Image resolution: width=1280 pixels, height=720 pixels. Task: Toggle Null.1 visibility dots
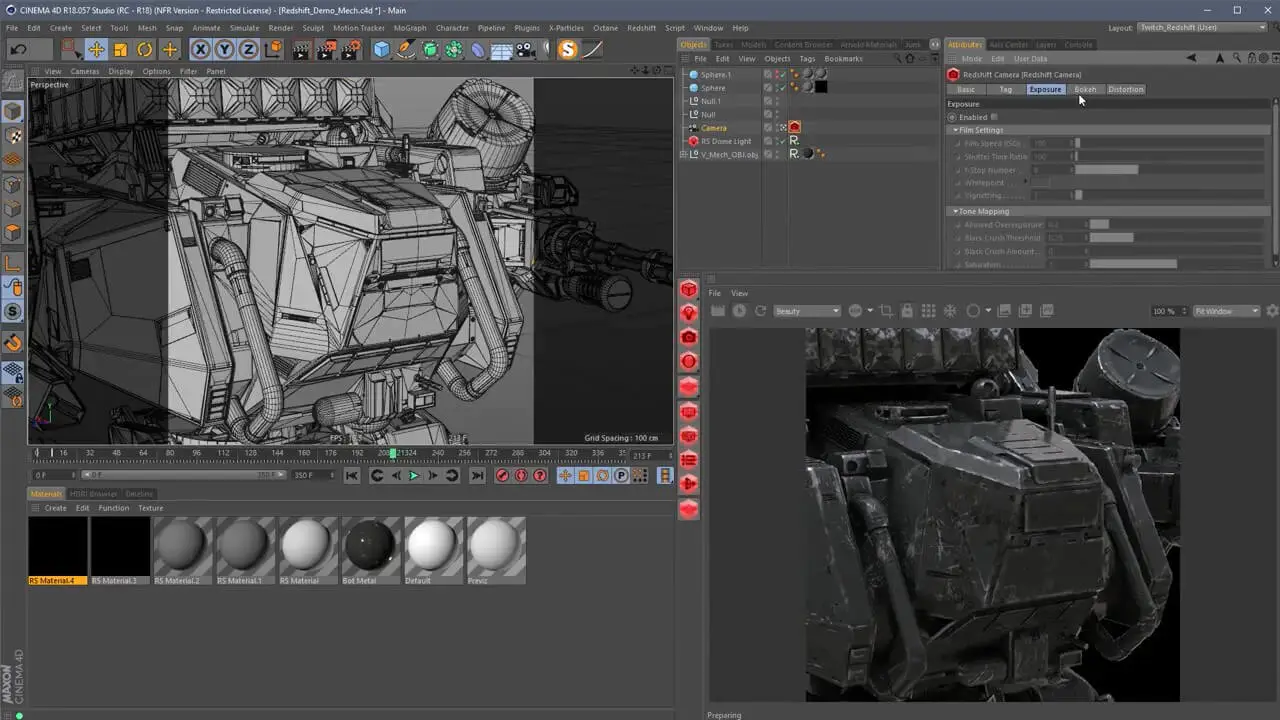(x=777, y=101)
